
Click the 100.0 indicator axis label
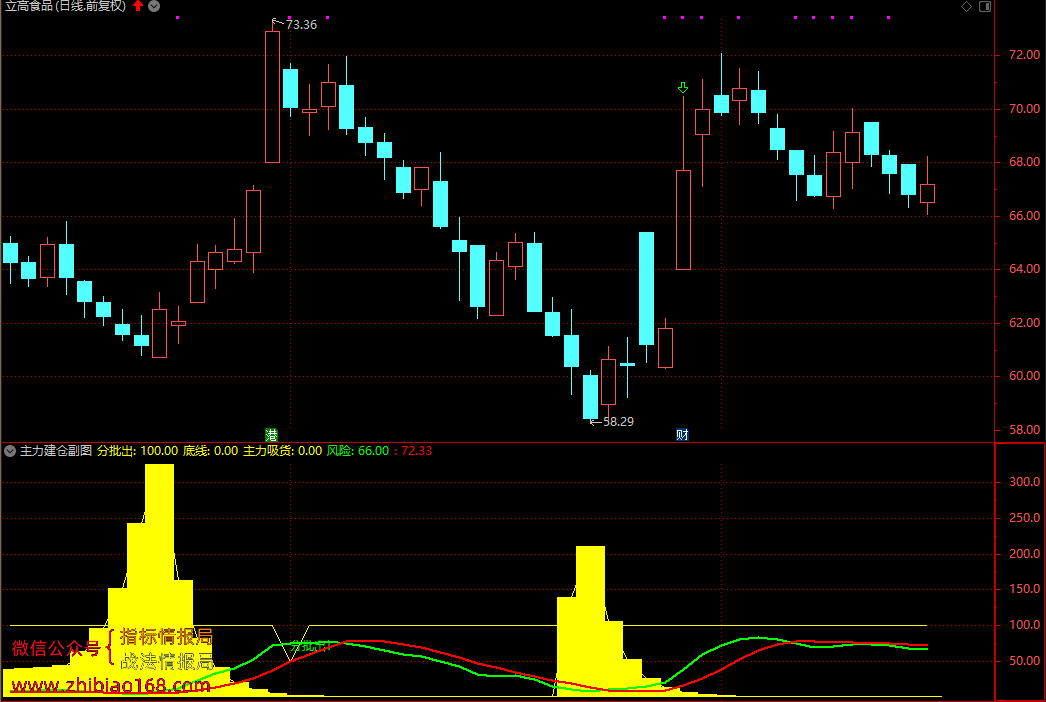tap(1024, 625)
